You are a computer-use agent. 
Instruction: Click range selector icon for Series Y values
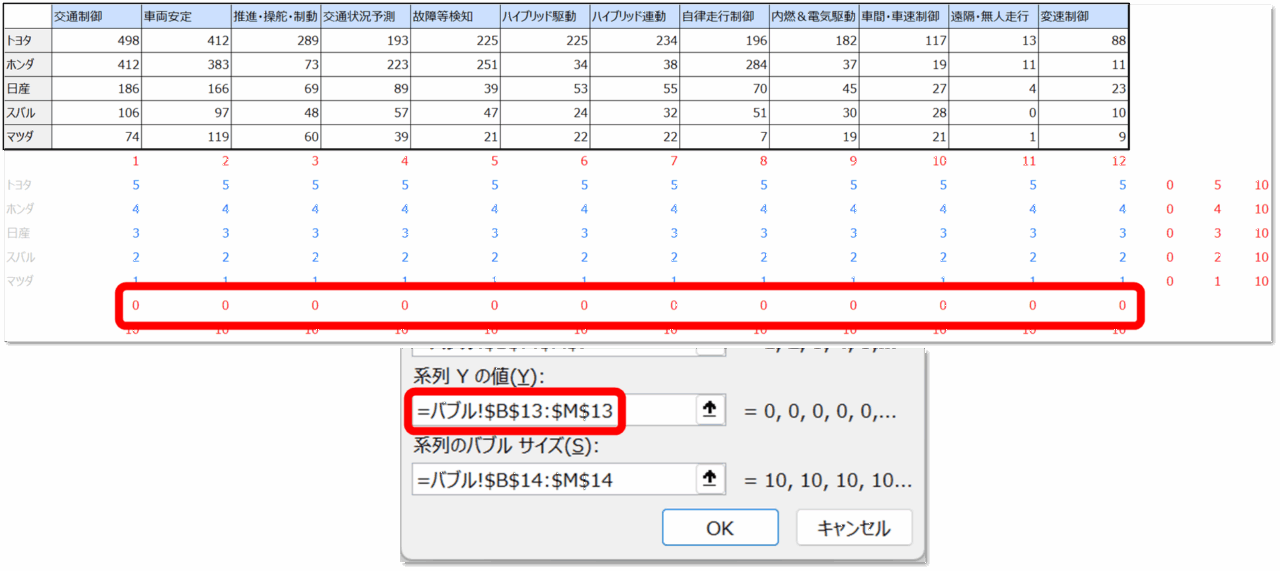pos(709,410)
